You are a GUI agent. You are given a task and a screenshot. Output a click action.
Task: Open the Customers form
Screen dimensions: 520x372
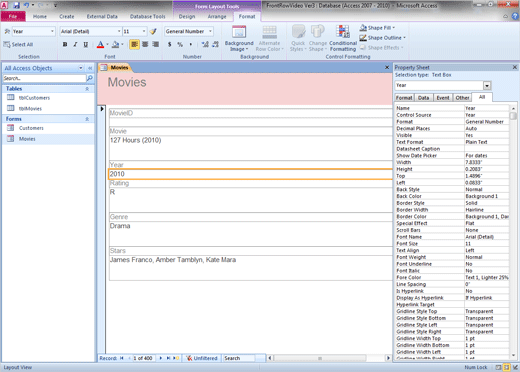coord(31,128)
